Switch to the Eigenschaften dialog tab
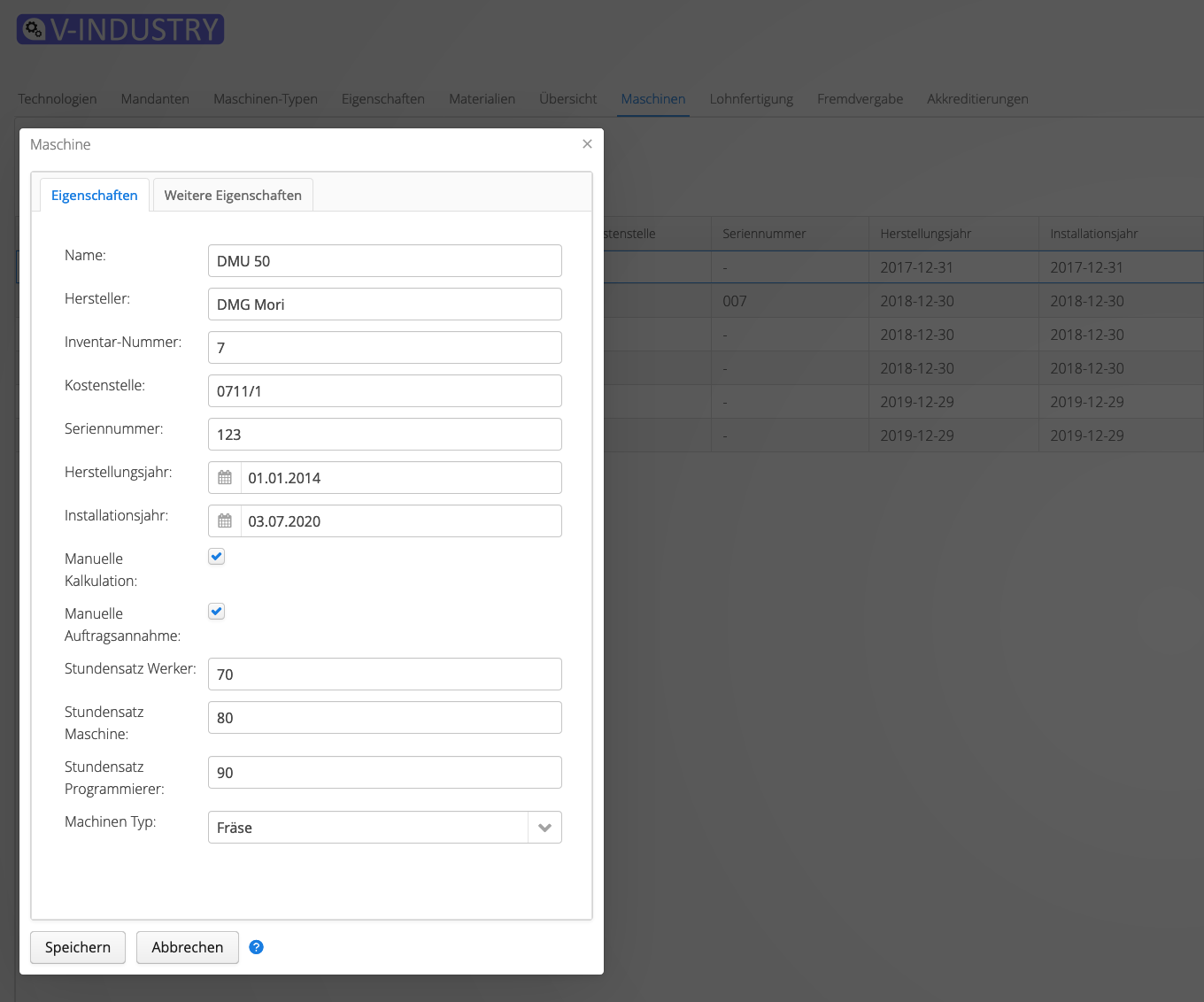This screenshot has height=1002, width=1204. click(95, 195)
